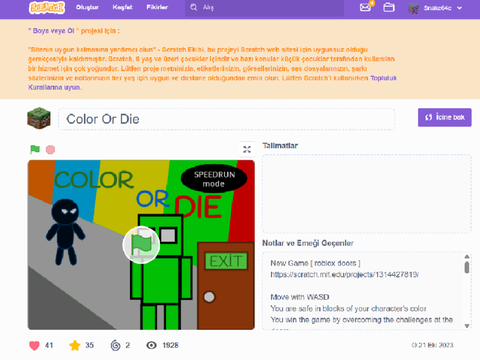The height and width of the screenshot is (360, 480).
Task: Start the project with the green flag
Action: coord(35,149)
